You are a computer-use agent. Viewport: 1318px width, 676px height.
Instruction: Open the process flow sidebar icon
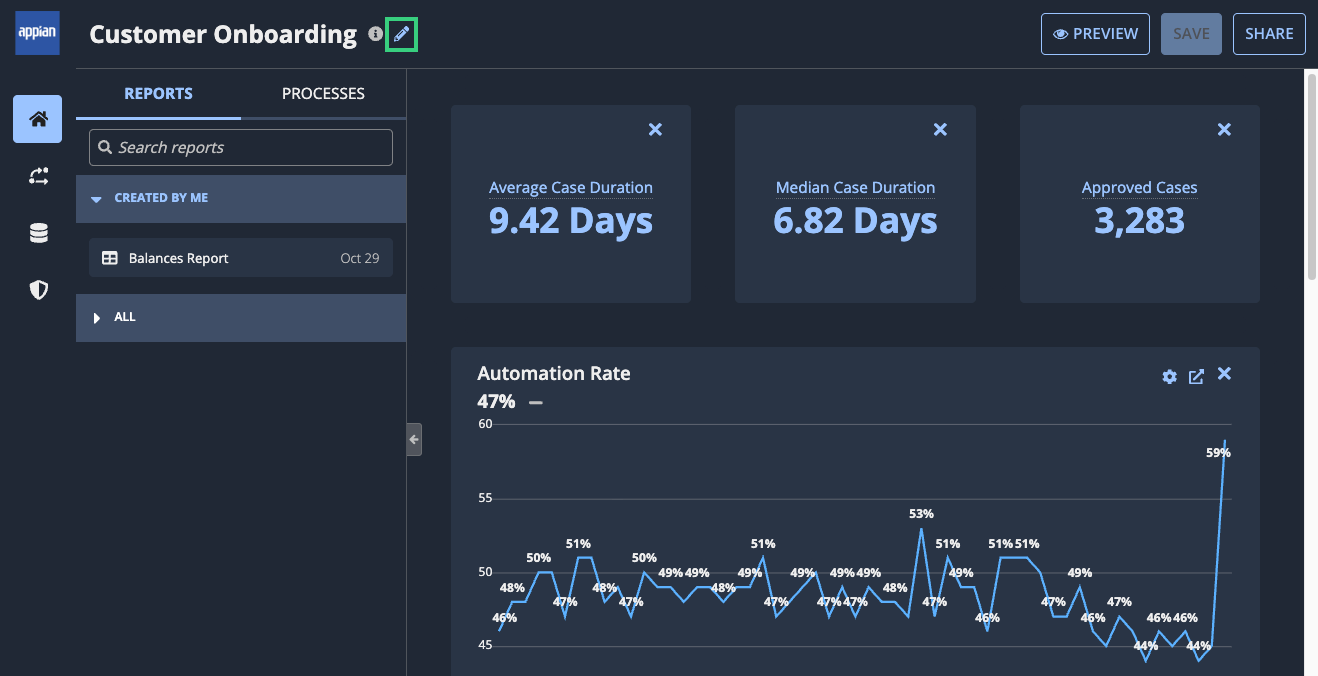[38, 177]
